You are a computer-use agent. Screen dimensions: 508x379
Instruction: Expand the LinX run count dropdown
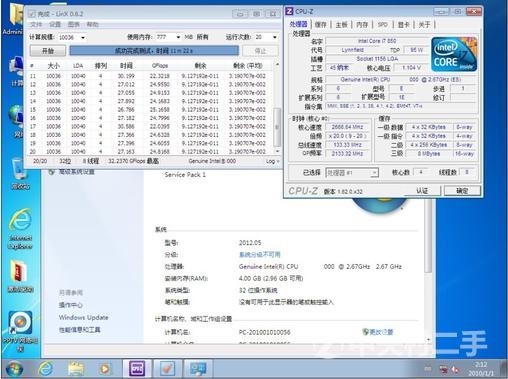pyautogui.click(x=275, y=37)
